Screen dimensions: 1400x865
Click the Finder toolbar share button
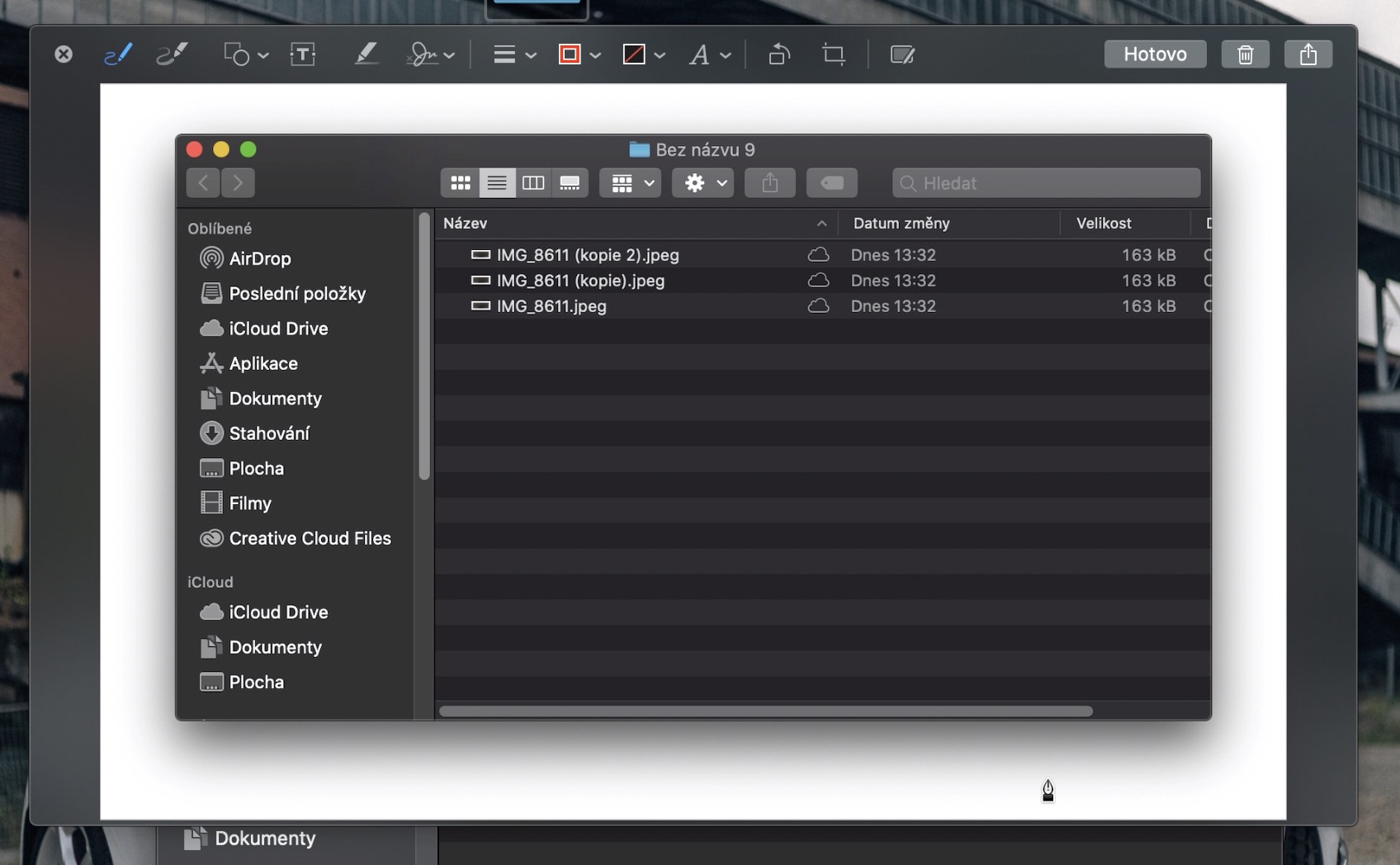click(x=770, y=182)
